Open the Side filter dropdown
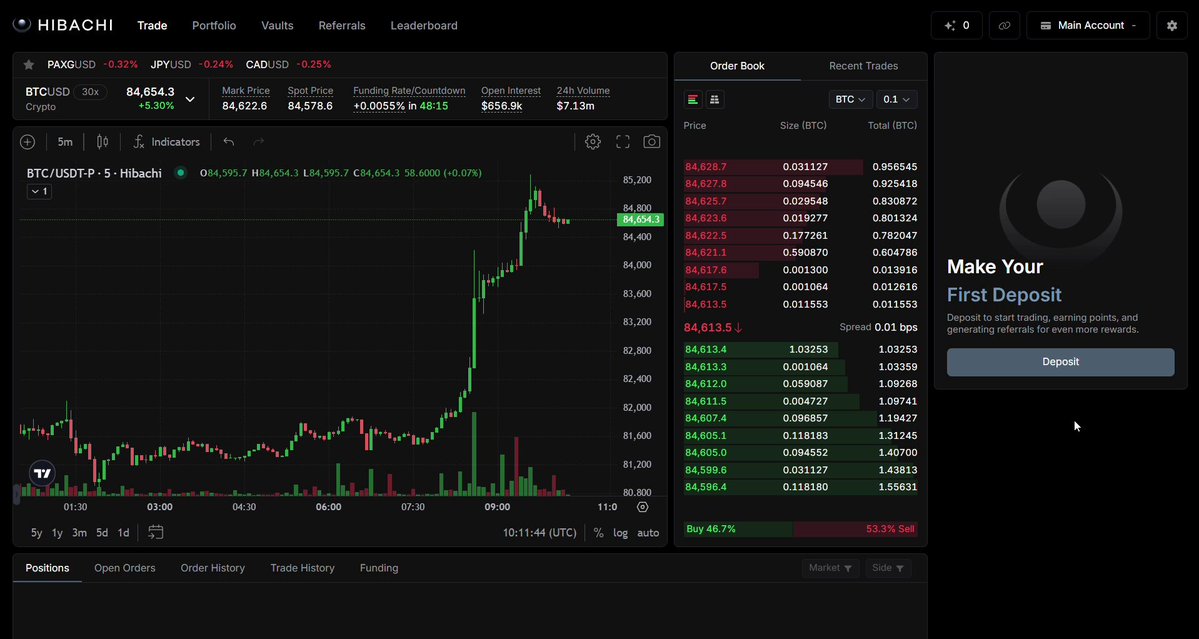The image size is (1199, 639). 888,568
